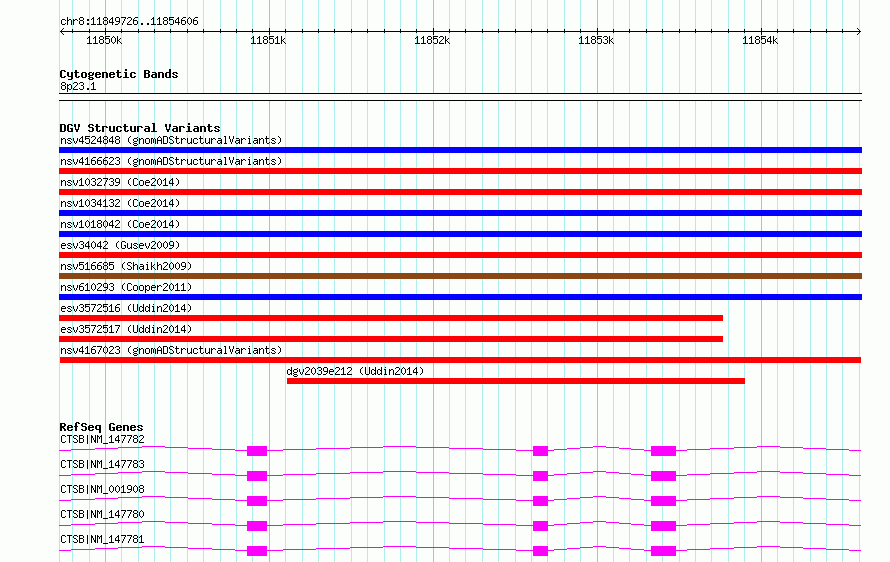This screenshot has width=890, height=562.
Task: Click middle exon of CTSB|NM_001908
Action: [x=540, y=501]
